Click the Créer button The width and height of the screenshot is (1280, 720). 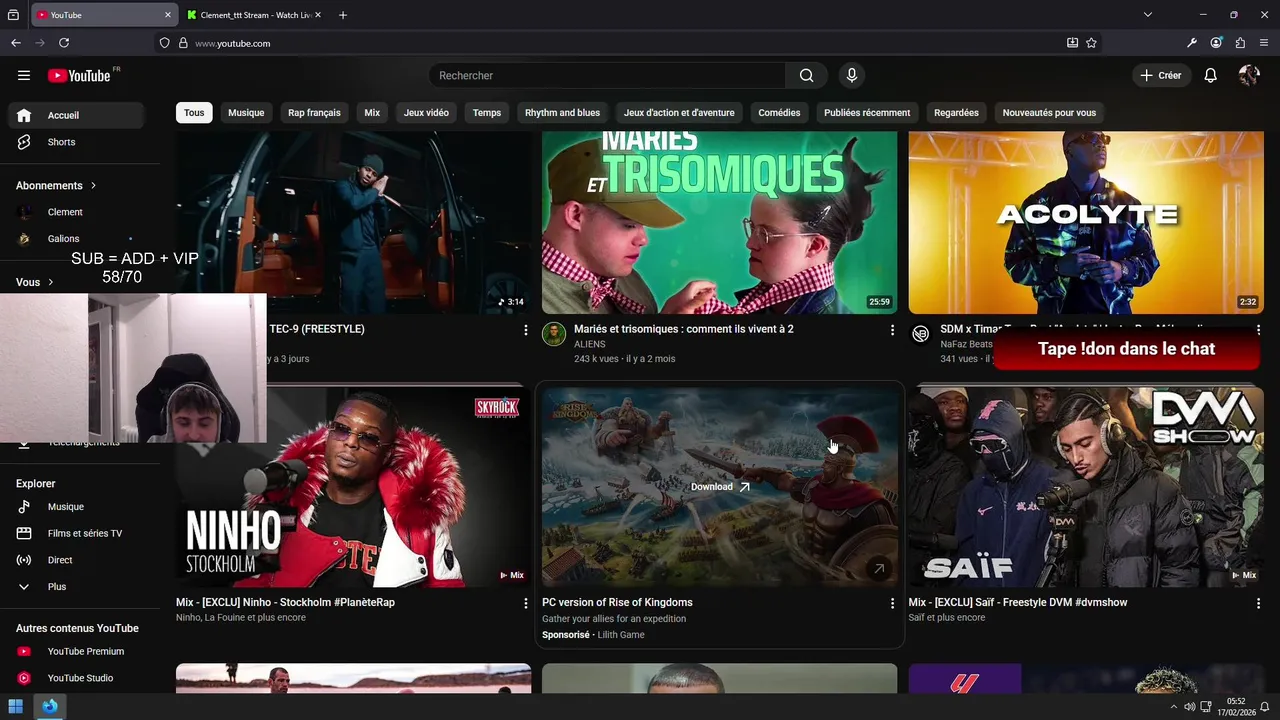tap(1160, 75)
